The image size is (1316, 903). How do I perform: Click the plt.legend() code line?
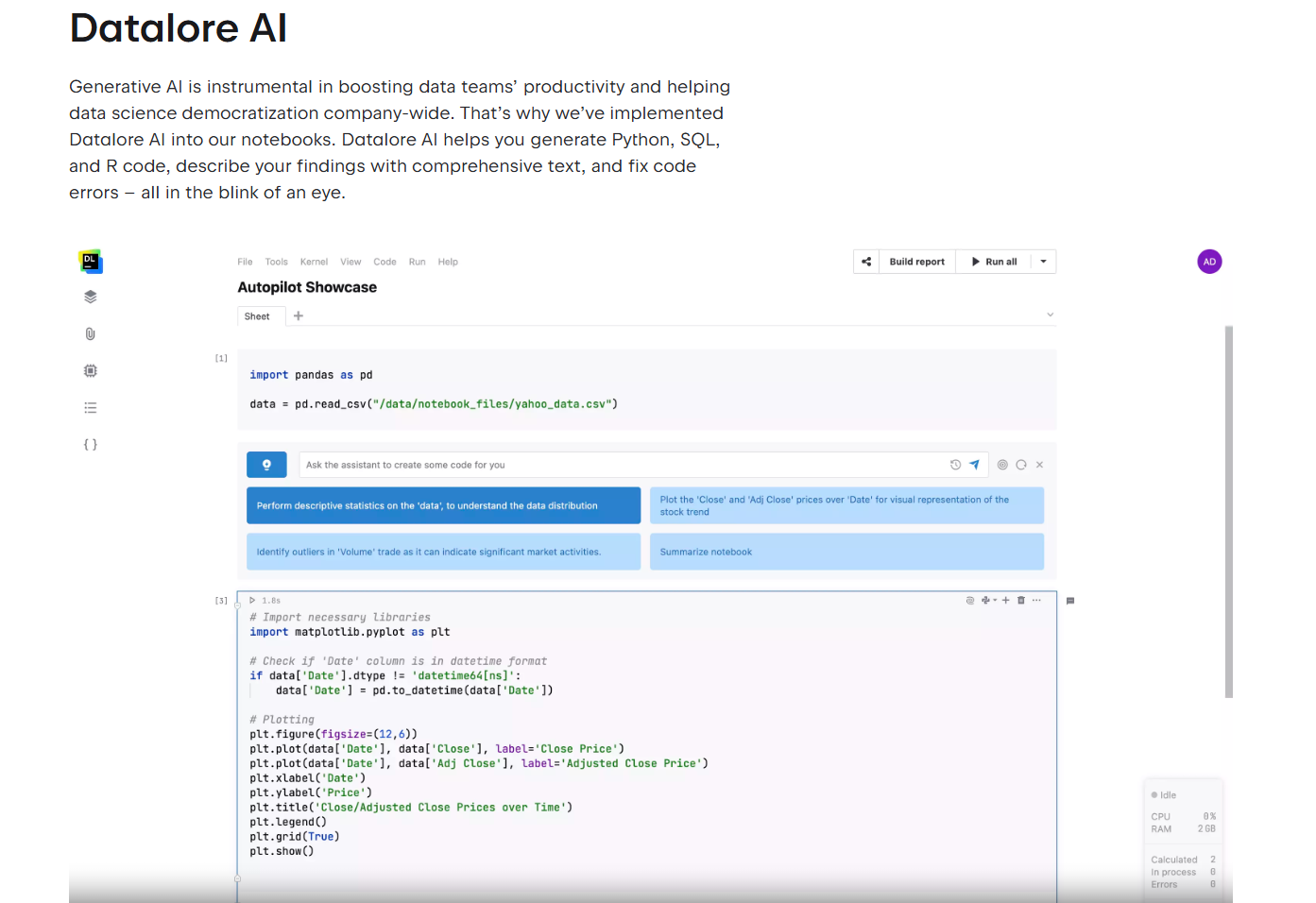pos(288,822)
